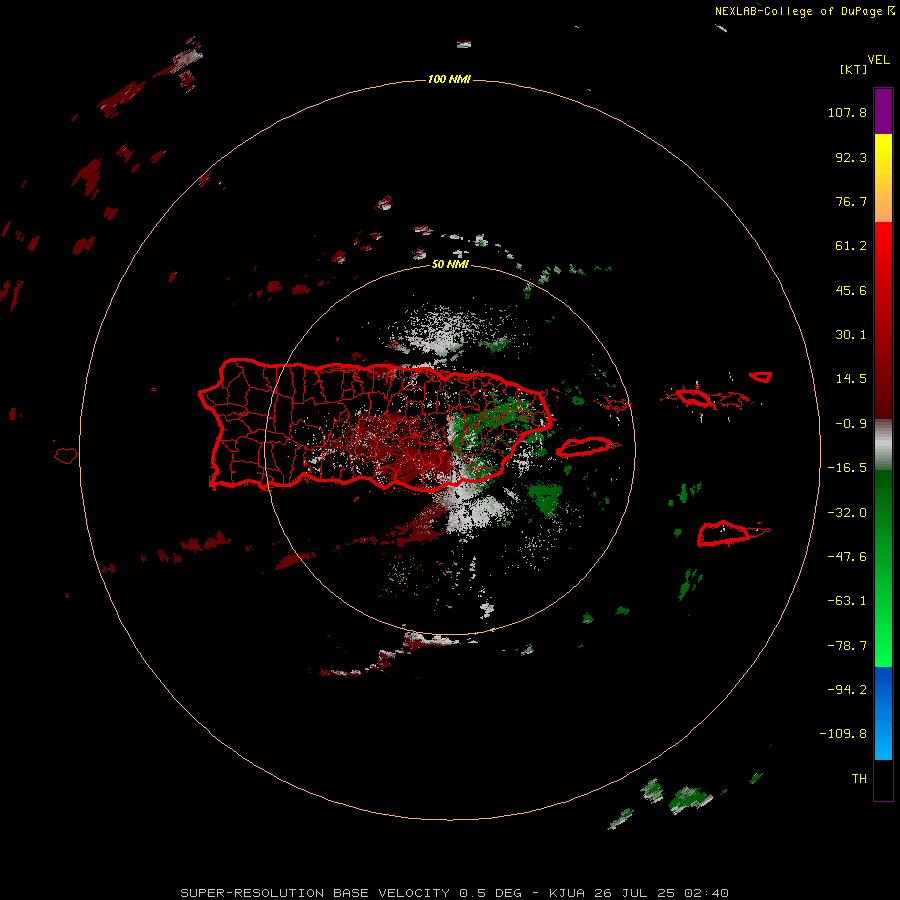This screenshot has height=900, width=900.
Task: Click the 92.3 velocity scale value
Action: pos(851,157)
